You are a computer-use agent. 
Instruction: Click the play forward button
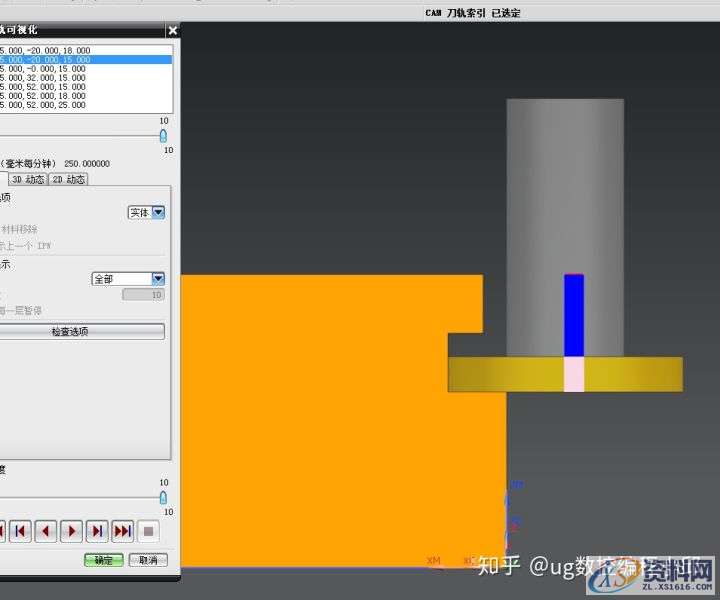click(71, 531)
